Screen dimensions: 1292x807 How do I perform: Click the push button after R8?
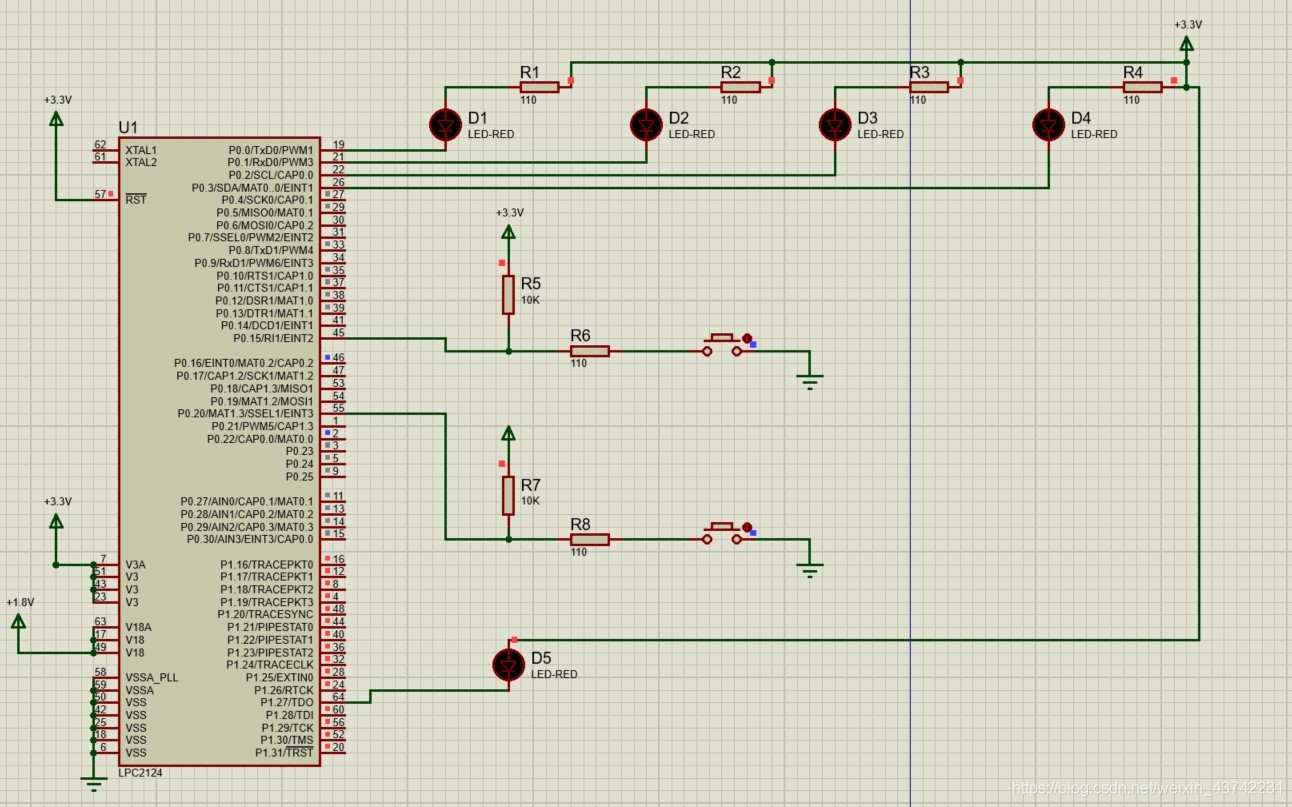[722, 533]
